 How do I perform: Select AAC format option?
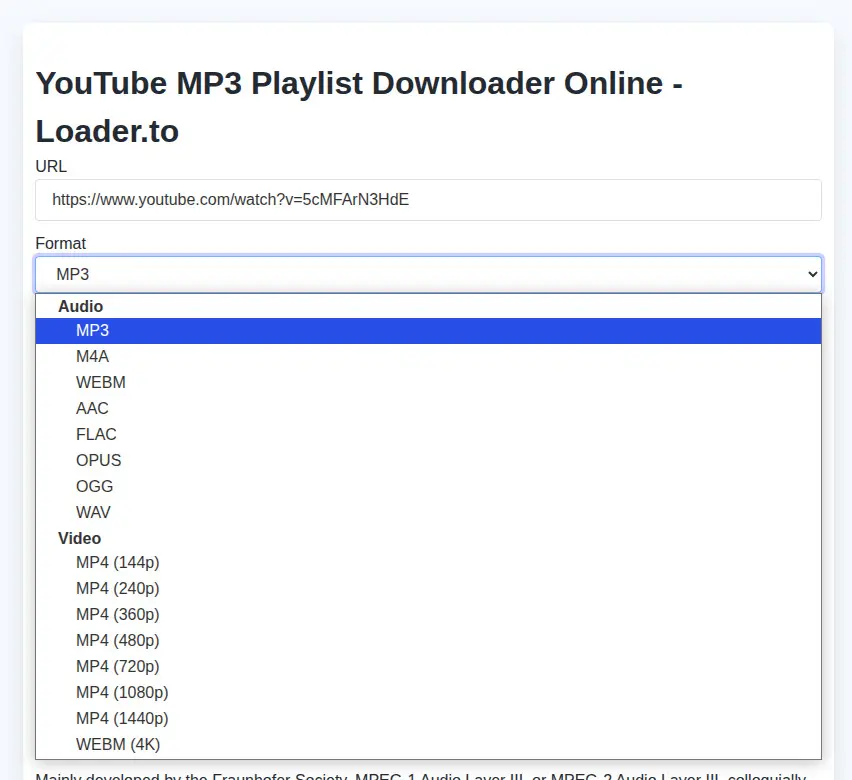428,408
